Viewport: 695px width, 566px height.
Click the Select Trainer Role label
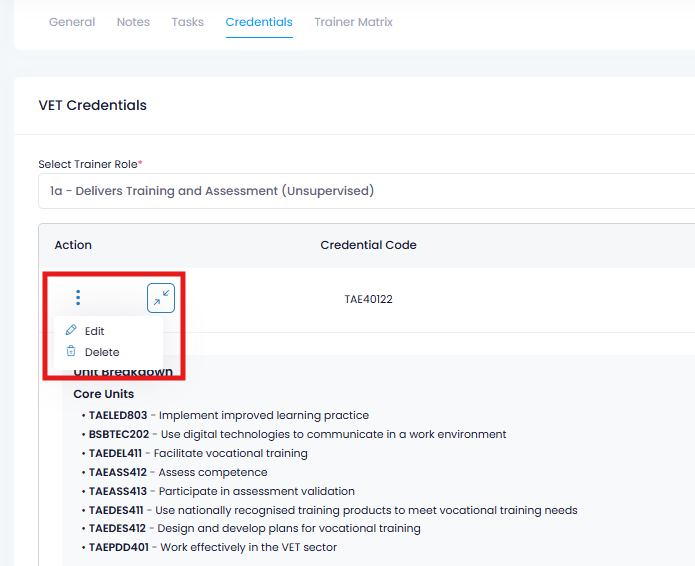pyautogui.click(x=90, y=164)
